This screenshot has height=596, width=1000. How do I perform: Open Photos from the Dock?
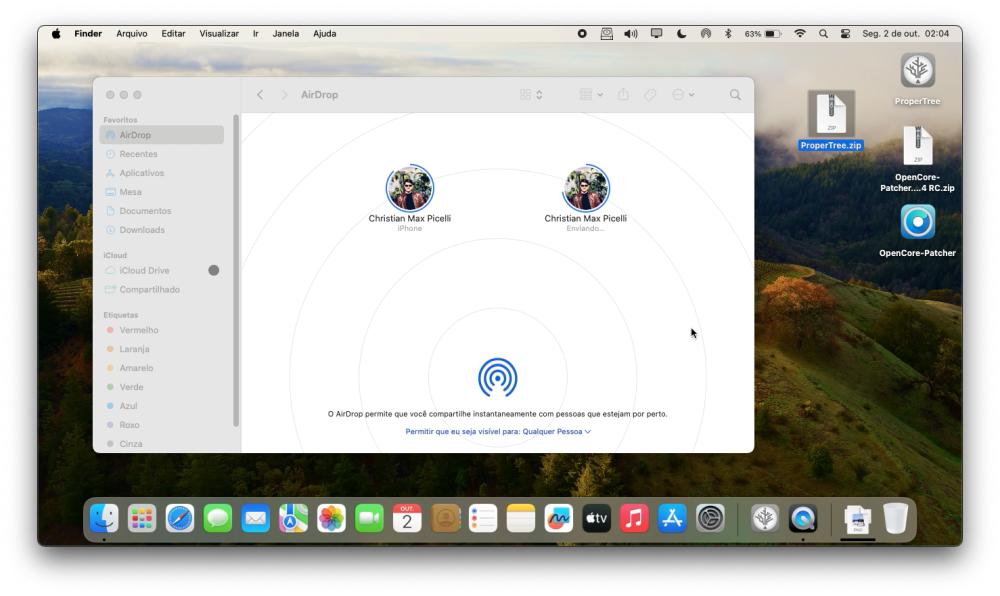pyautogui.click(x=332, y=518)
